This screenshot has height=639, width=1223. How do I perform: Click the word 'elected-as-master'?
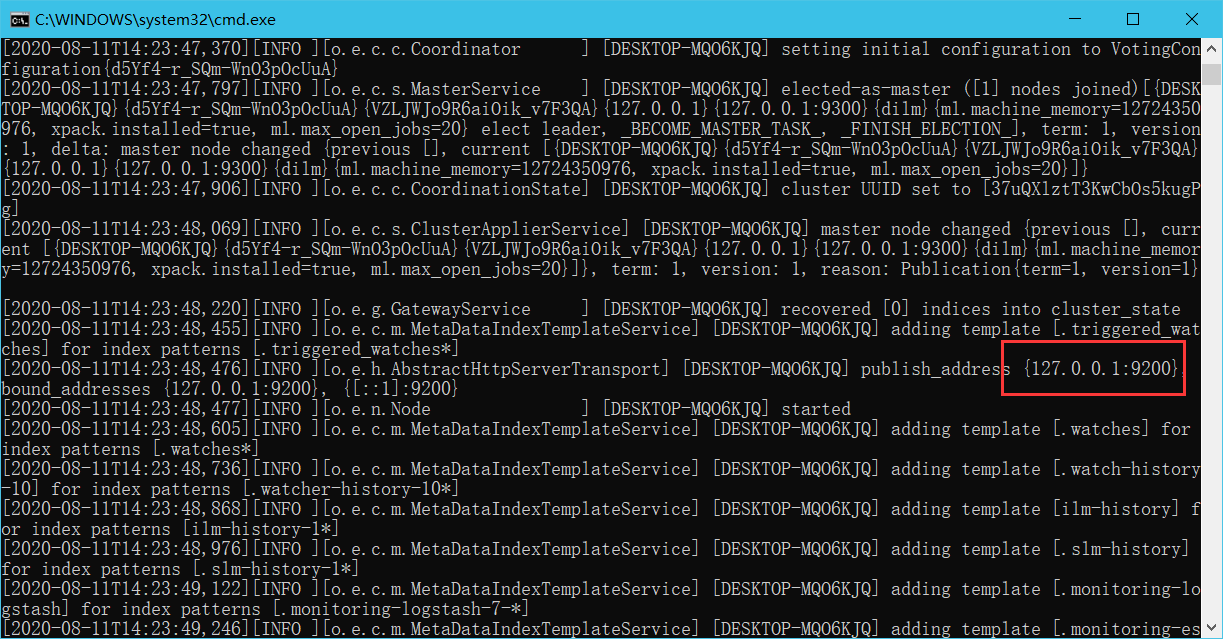click(x=866, y=89)
